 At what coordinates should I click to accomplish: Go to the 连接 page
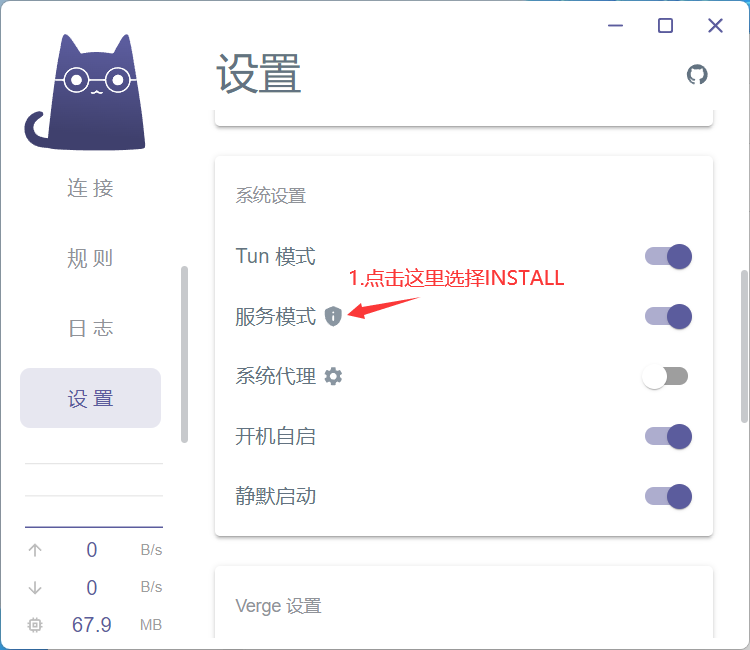click(x=90, y=188)
